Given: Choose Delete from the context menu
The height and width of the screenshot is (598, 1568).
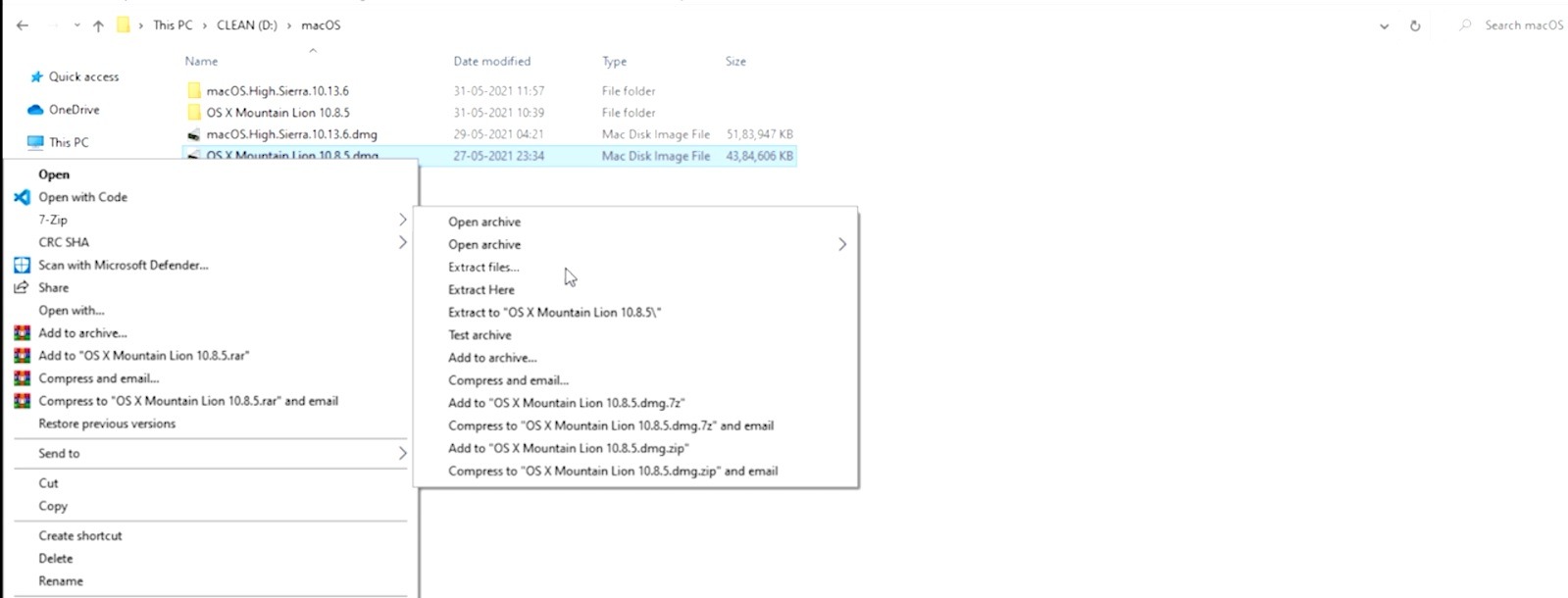Looking at the screenshot, I should tap(56, 558).
